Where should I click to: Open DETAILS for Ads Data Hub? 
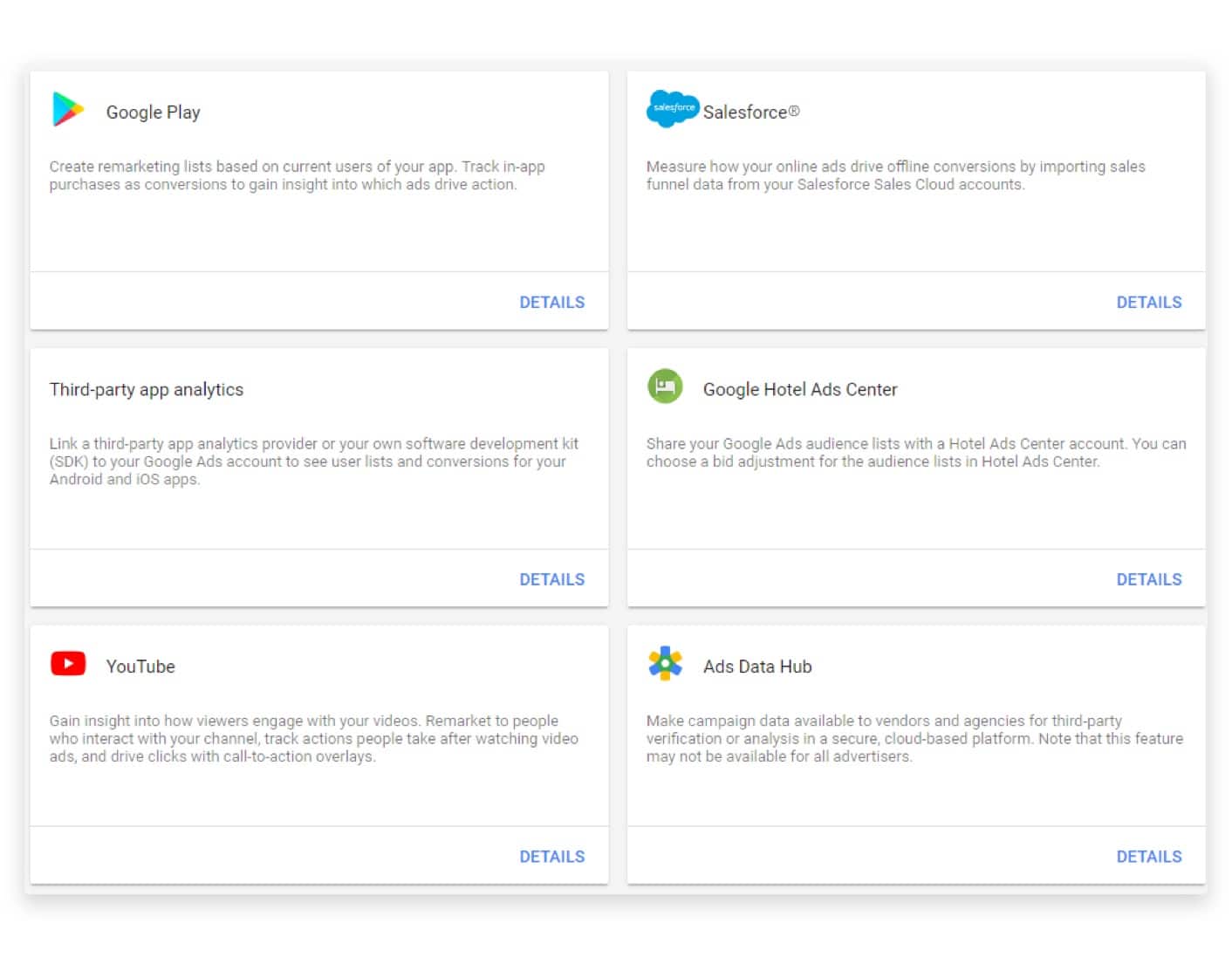(1148, 857)
